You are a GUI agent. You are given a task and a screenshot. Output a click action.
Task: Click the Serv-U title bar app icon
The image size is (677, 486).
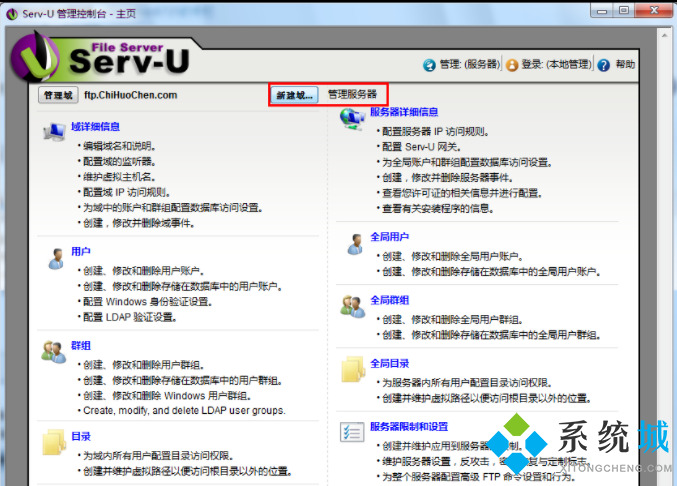click(x=11, y=14)
